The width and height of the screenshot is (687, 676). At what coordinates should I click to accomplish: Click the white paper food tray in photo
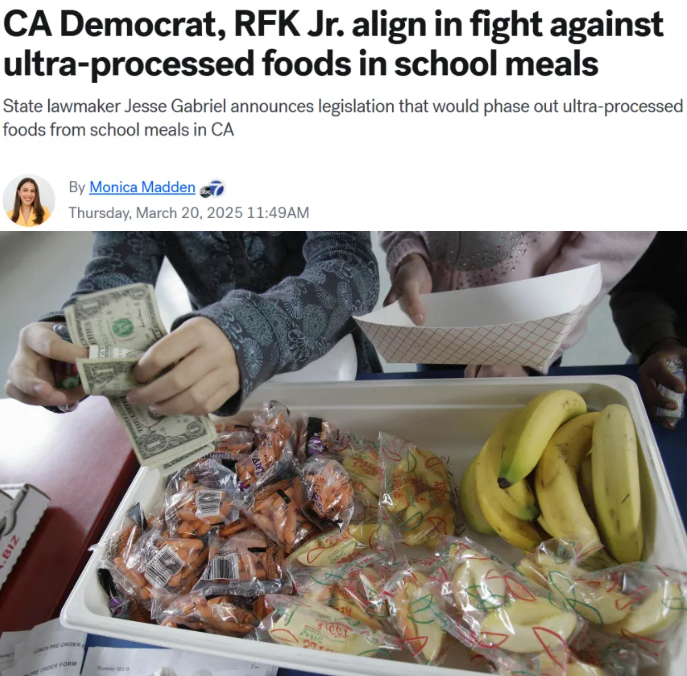(x=478, y=320)
